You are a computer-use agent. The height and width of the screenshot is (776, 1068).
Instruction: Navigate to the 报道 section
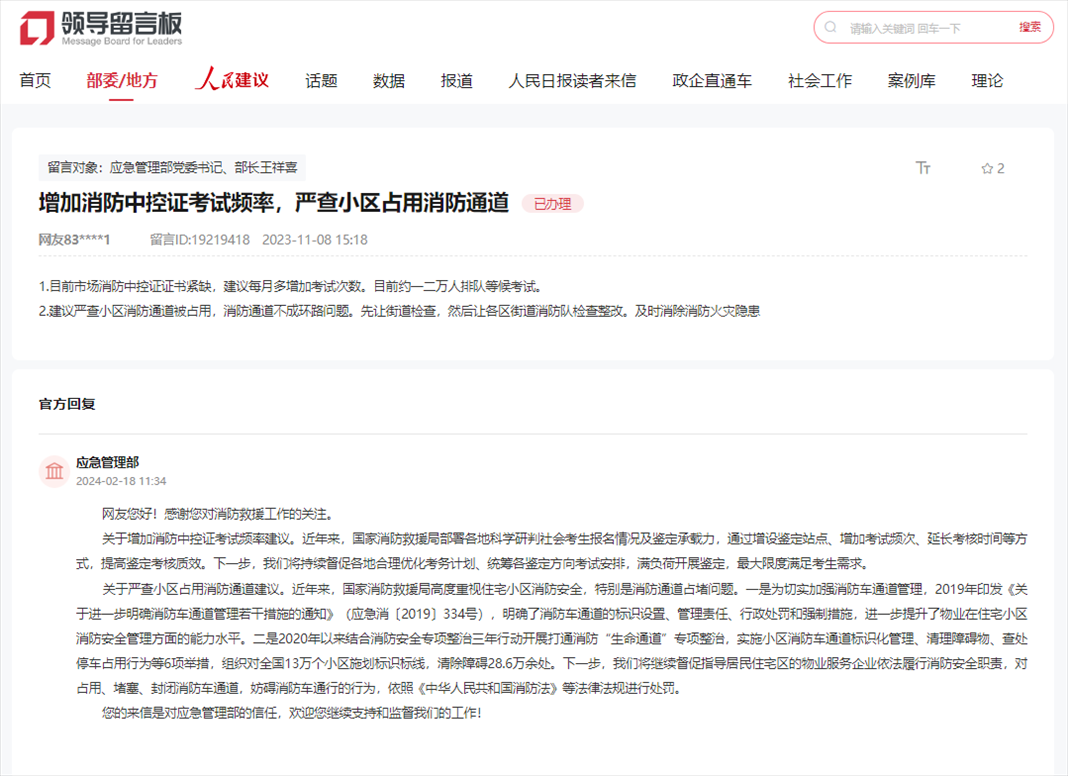457,81
